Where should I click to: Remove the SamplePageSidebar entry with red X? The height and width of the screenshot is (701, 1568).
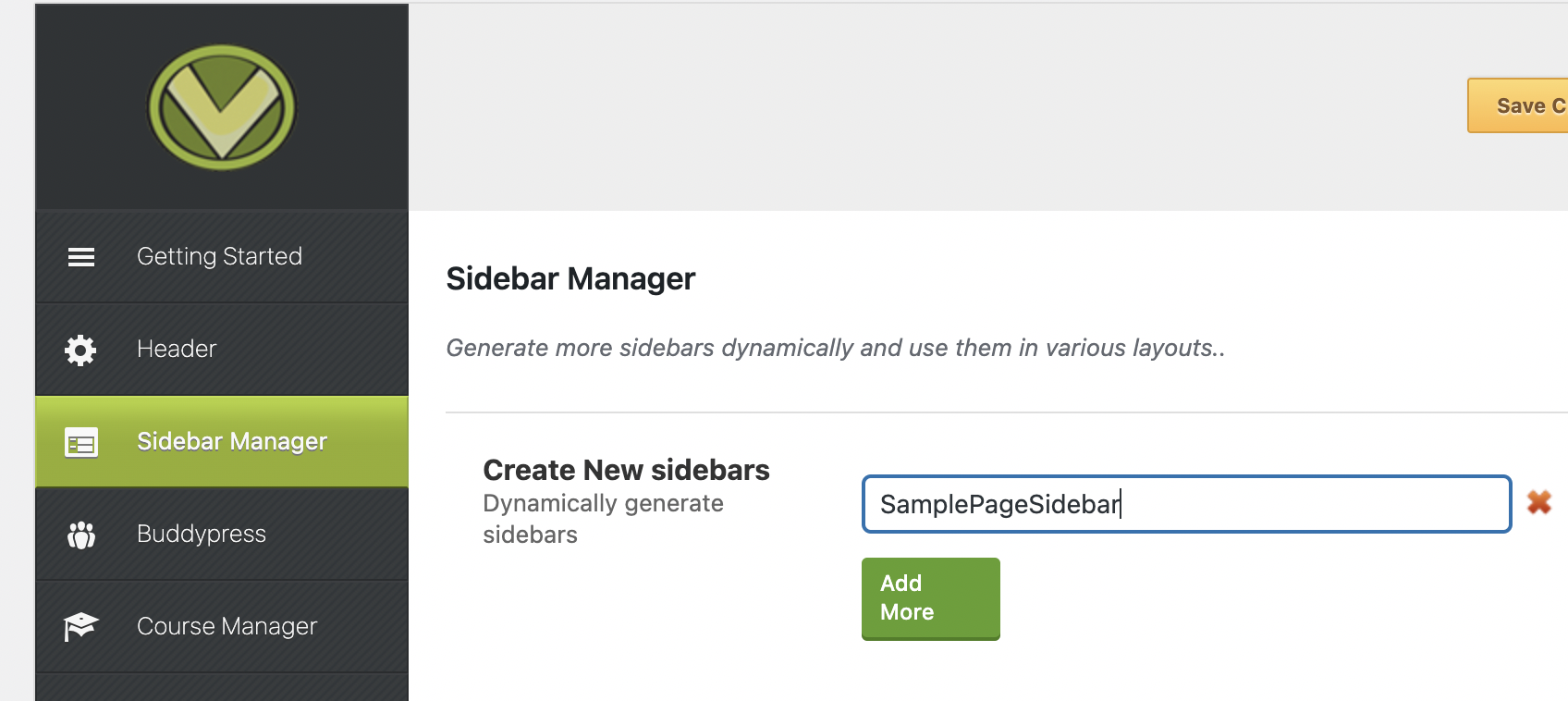click(x=1539, y=502)
